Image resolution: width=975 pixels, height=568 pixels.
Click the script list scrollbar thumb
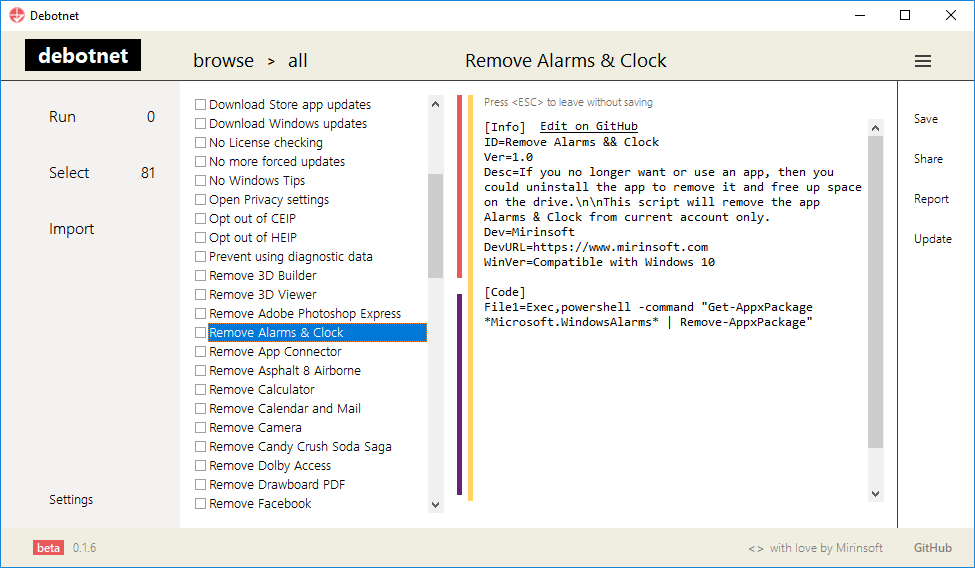point(435,226)
